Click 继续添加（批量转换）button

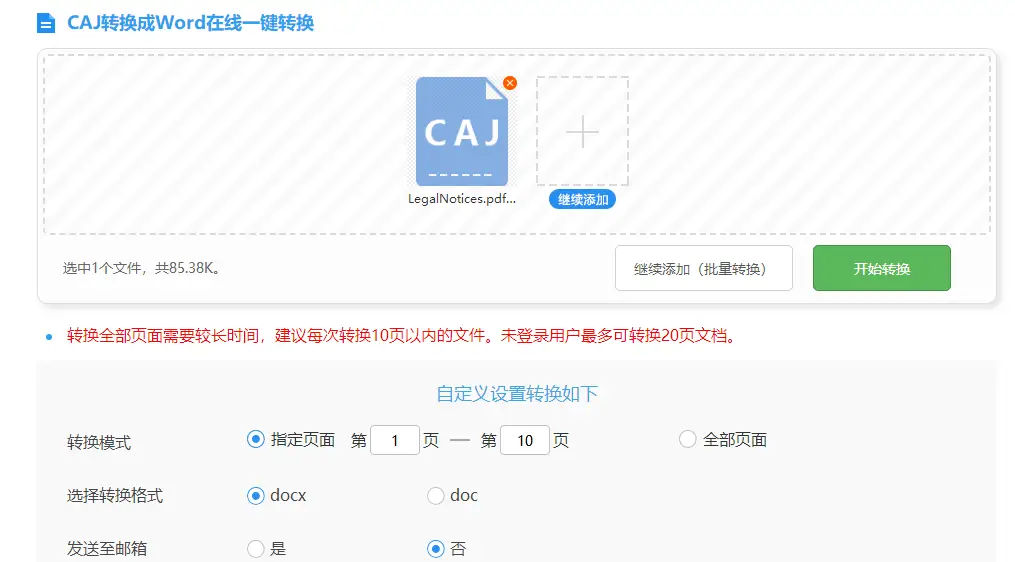pyautogui.click(x=704, y=268)
